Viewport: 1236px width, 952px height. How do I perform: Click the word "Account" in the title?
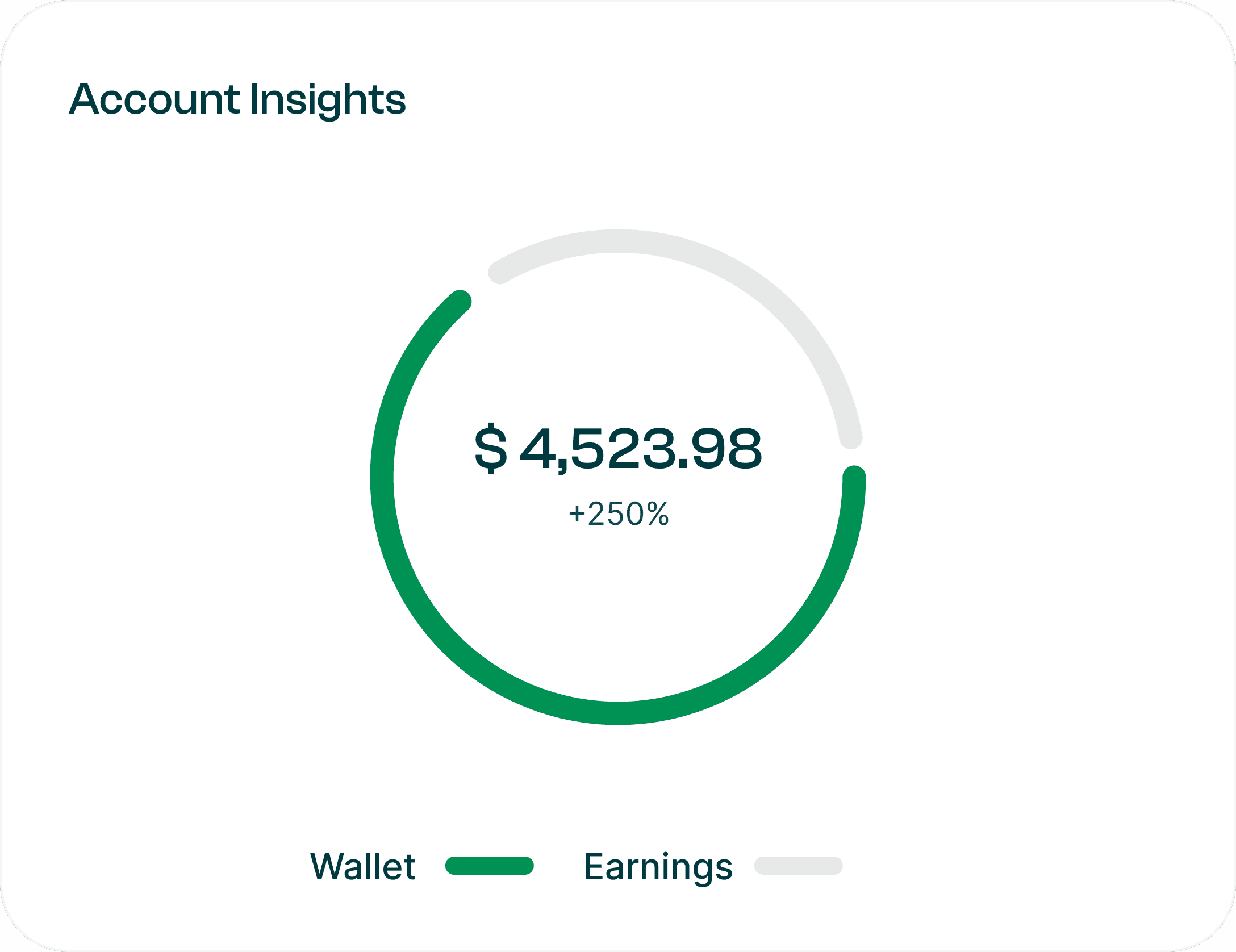tap(154, 99)
